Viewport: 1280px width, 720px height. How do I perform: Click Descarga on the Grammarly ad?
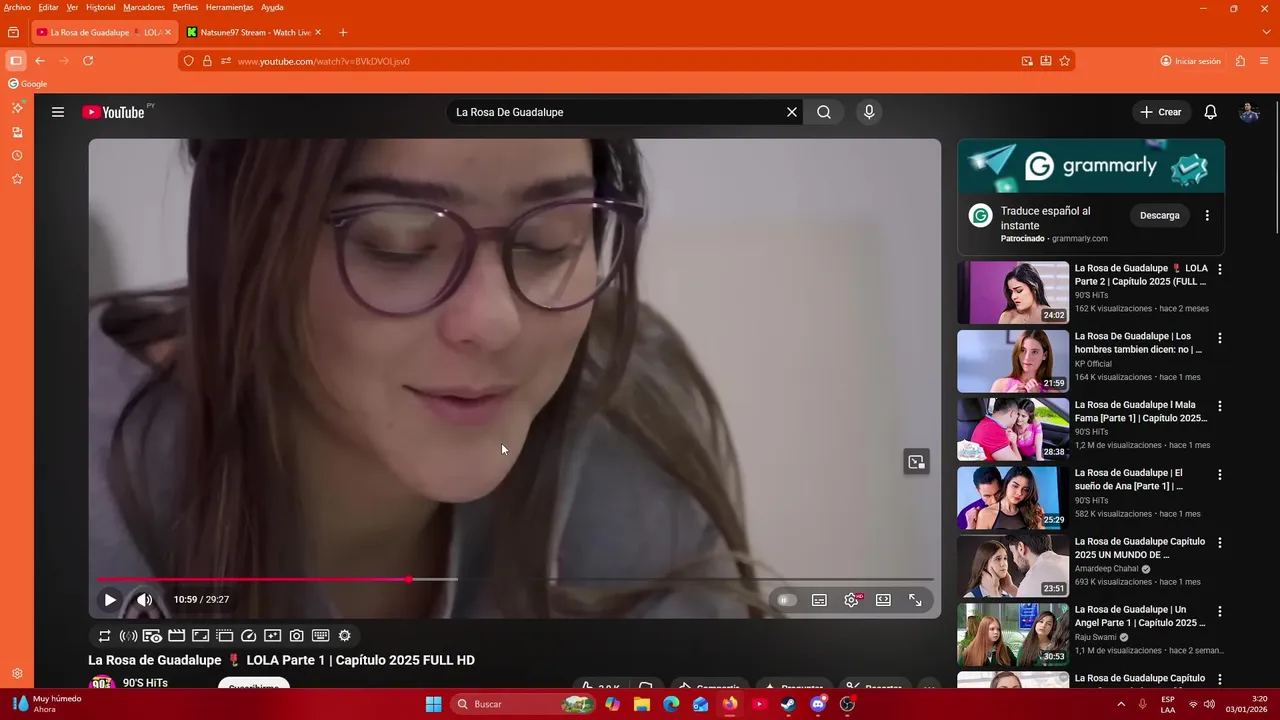(1160, 215)
